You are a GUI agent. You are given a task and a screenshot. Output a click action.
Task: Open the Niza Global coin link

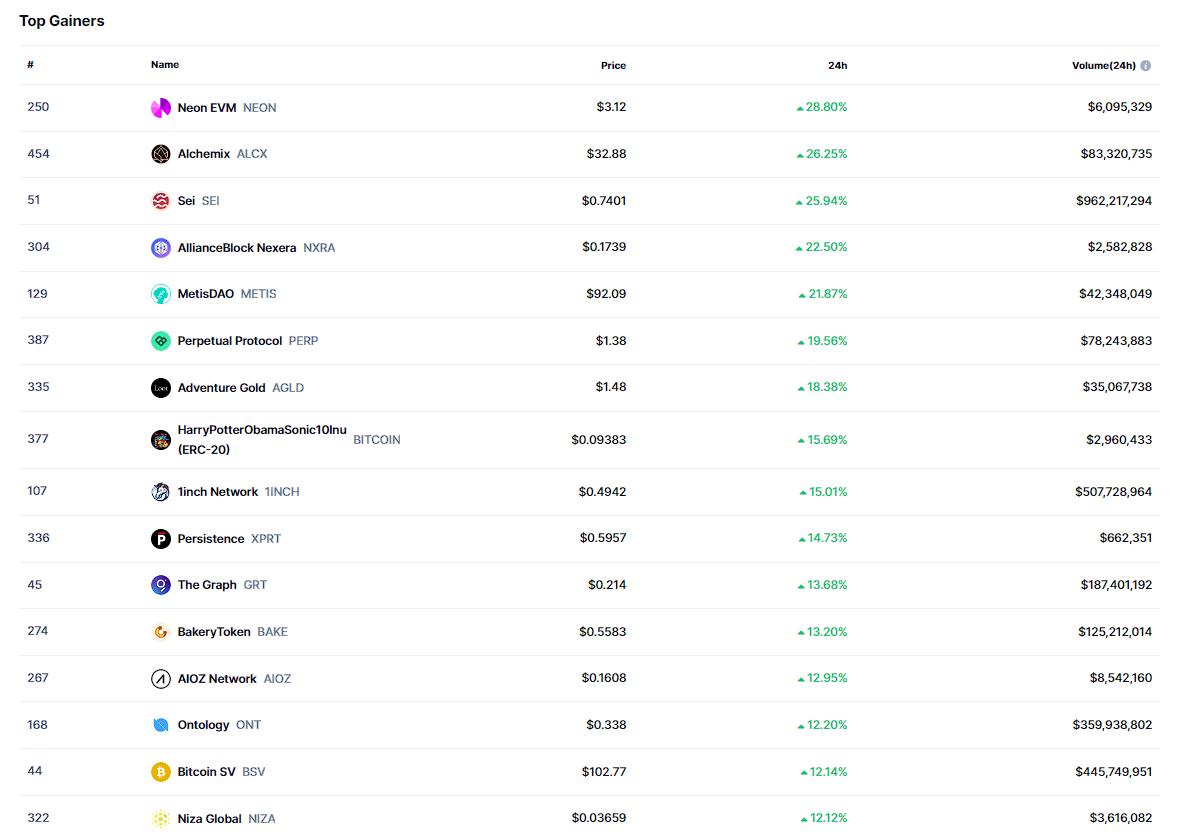click(x=209, y=819)
